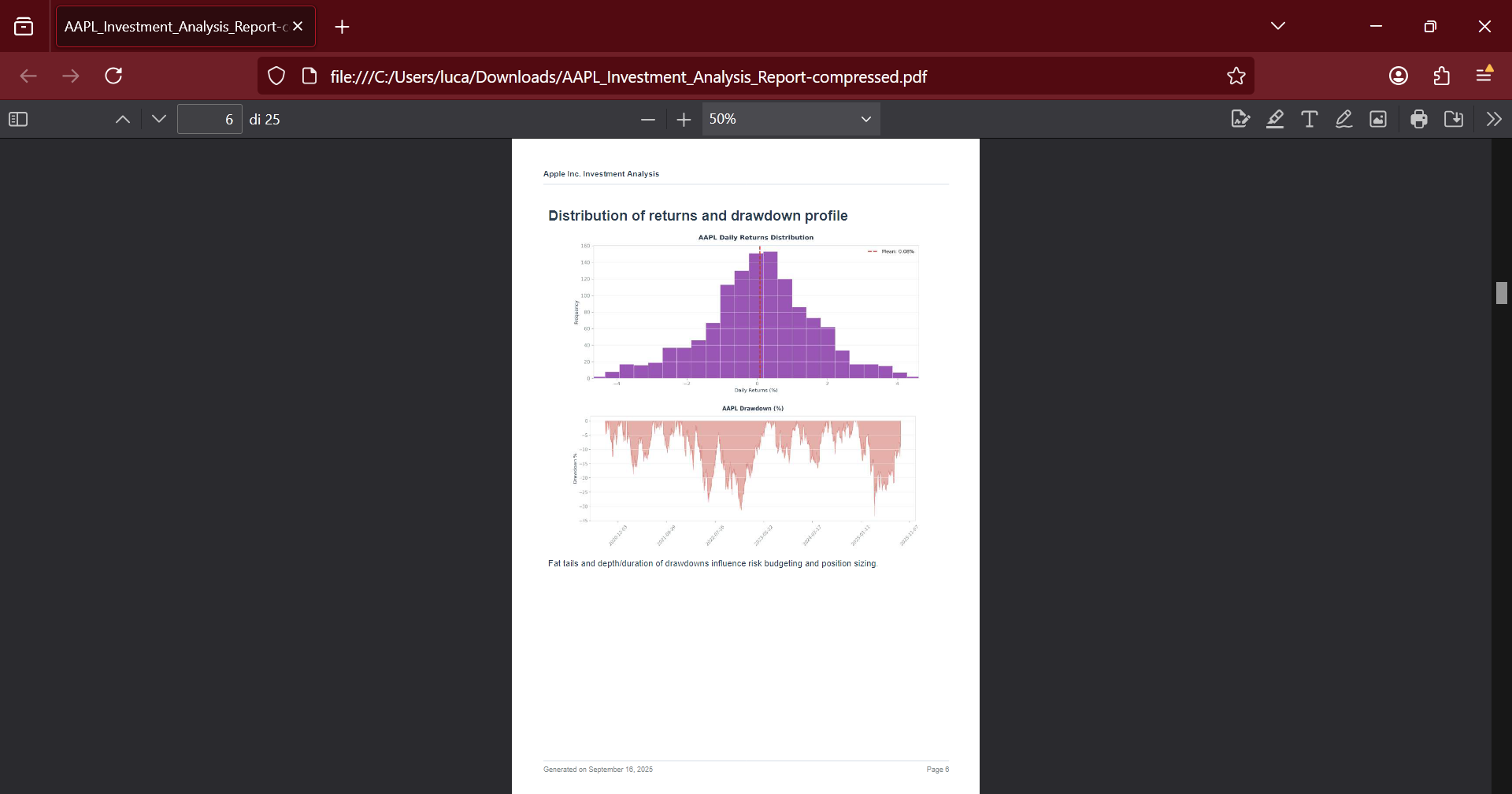Toggle the PDF sidebar panel

[x=18, y=119]
